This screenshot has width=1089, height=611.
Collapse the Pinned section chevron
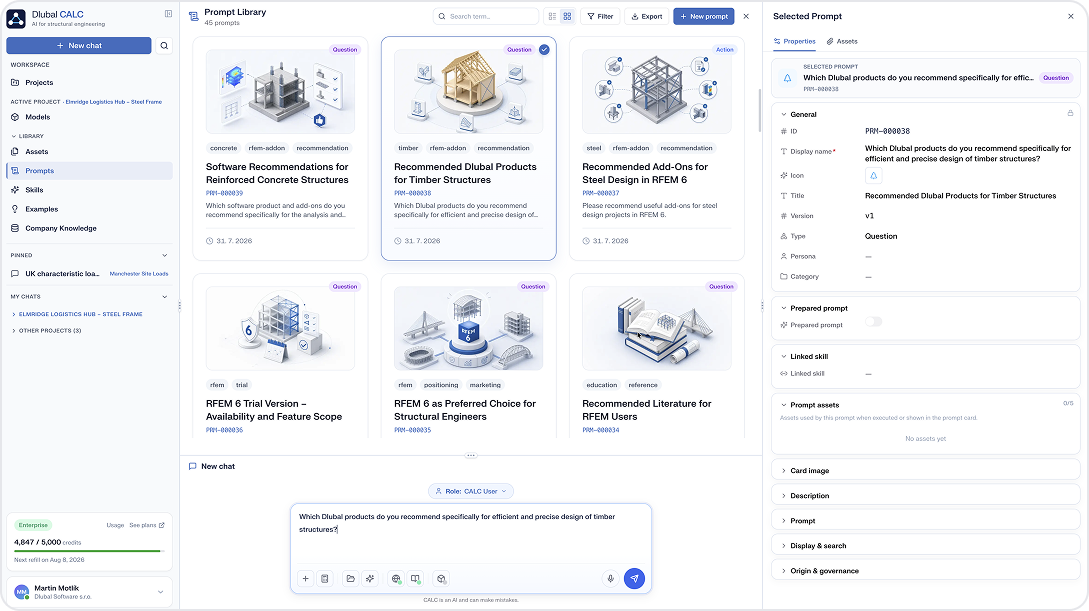165,256
